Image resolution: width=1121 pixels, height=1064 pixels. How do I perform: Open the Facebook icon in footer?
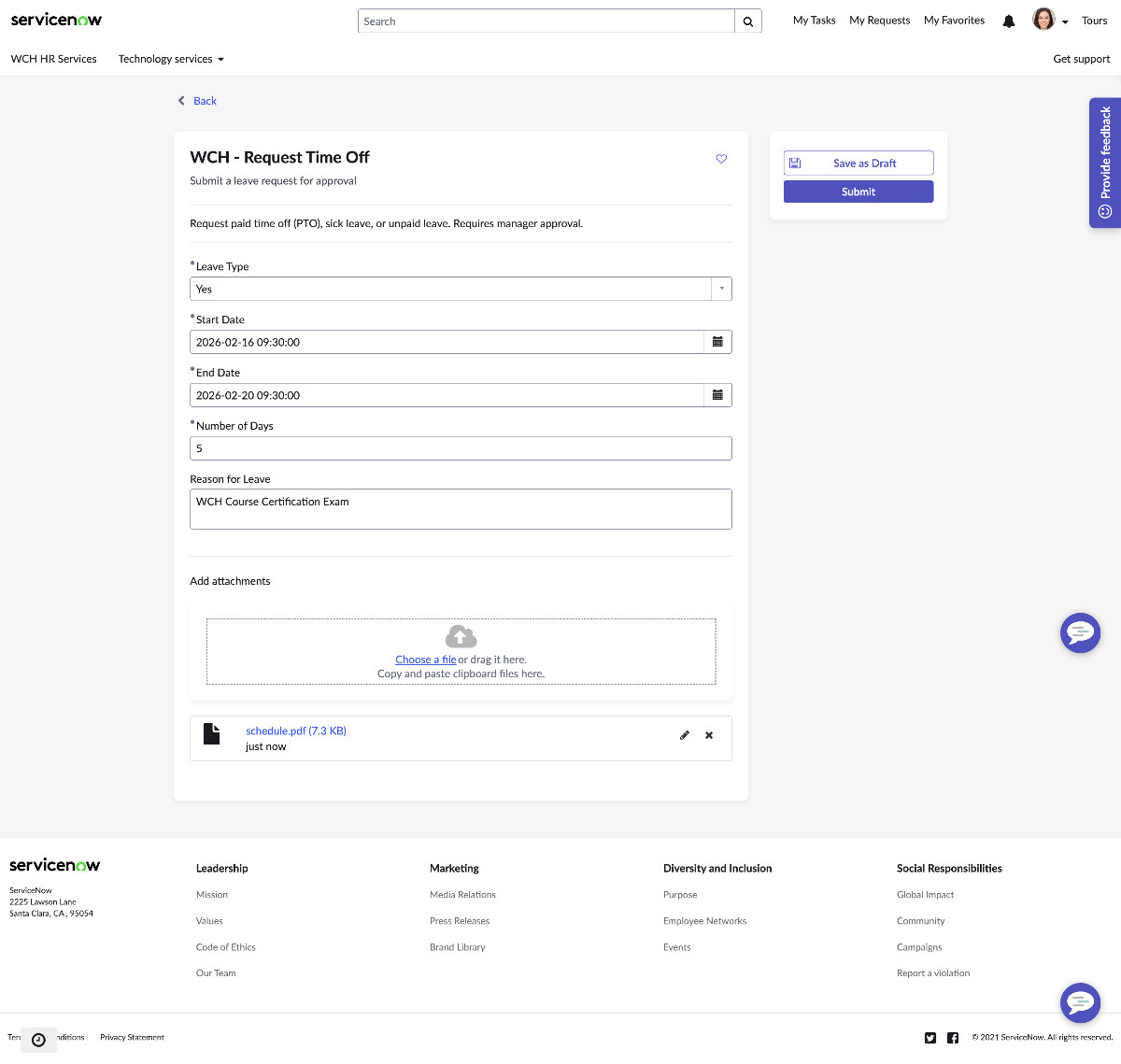click(x=953, y=1038)
